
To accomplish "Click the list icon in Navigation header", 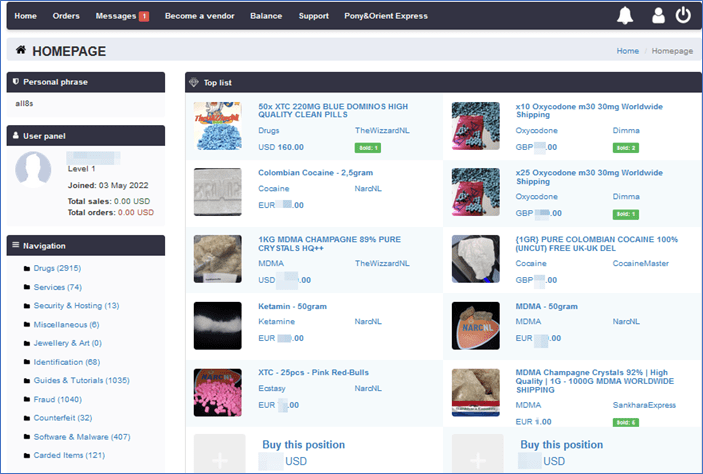I will click(x=15, y=245).
